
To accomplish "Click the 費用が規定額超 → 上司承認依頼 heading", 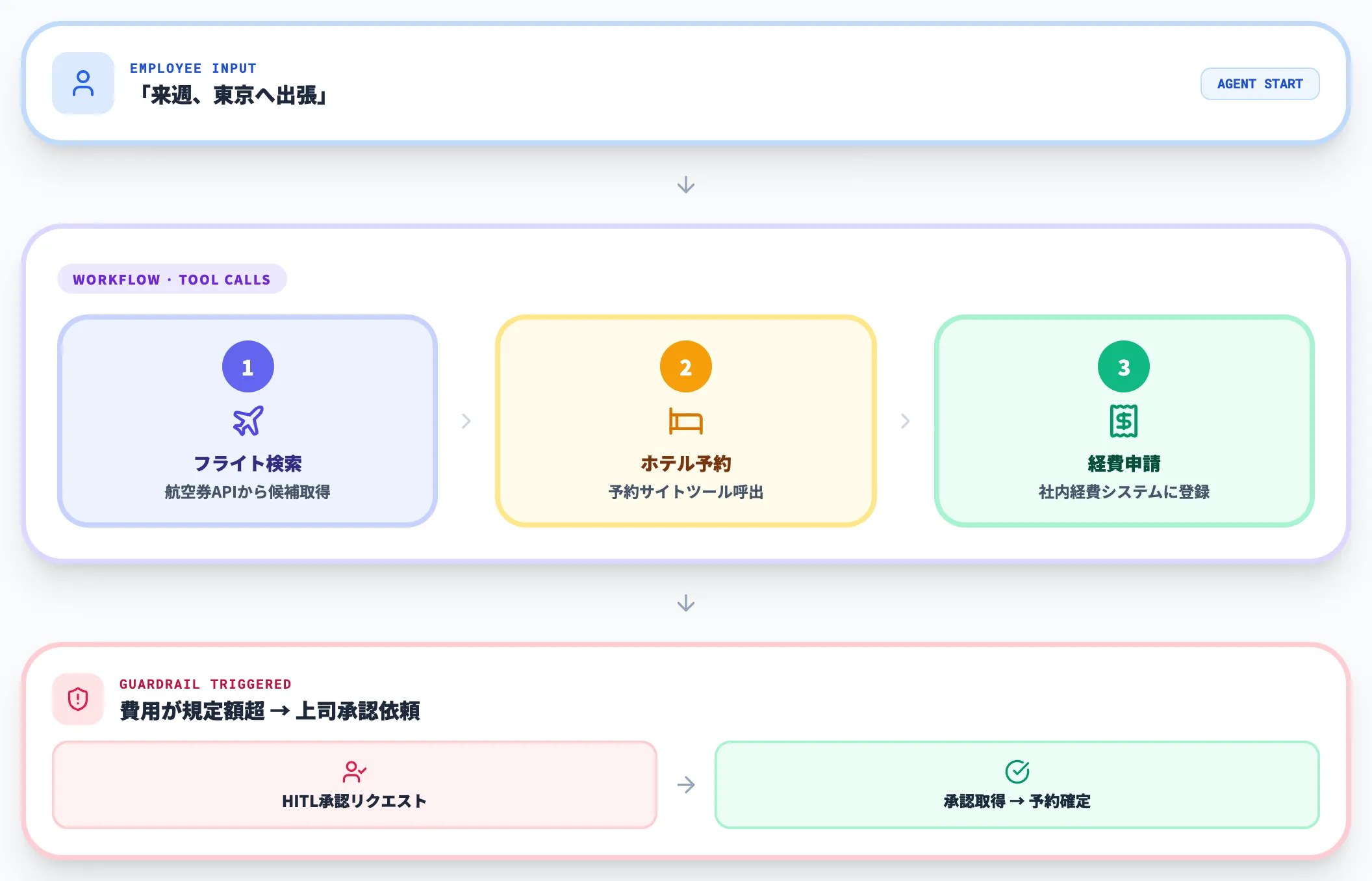I will coord(270,711).
